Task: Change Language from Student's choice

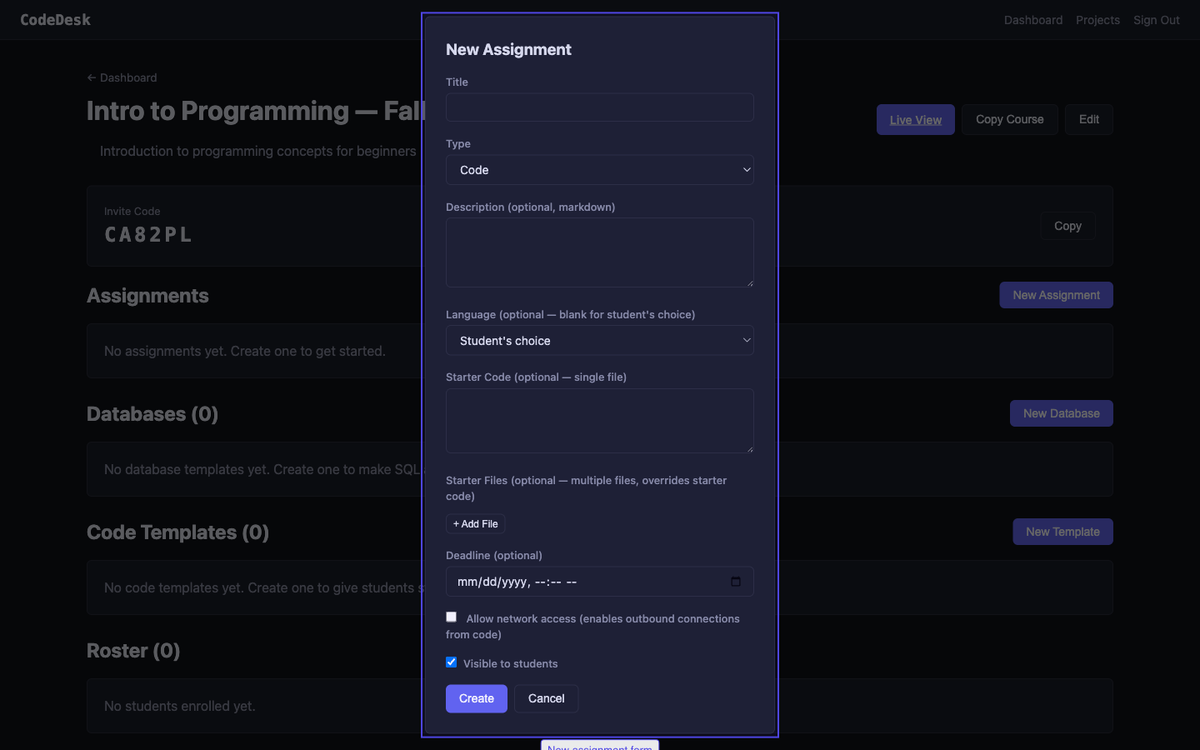Action: 600,340
